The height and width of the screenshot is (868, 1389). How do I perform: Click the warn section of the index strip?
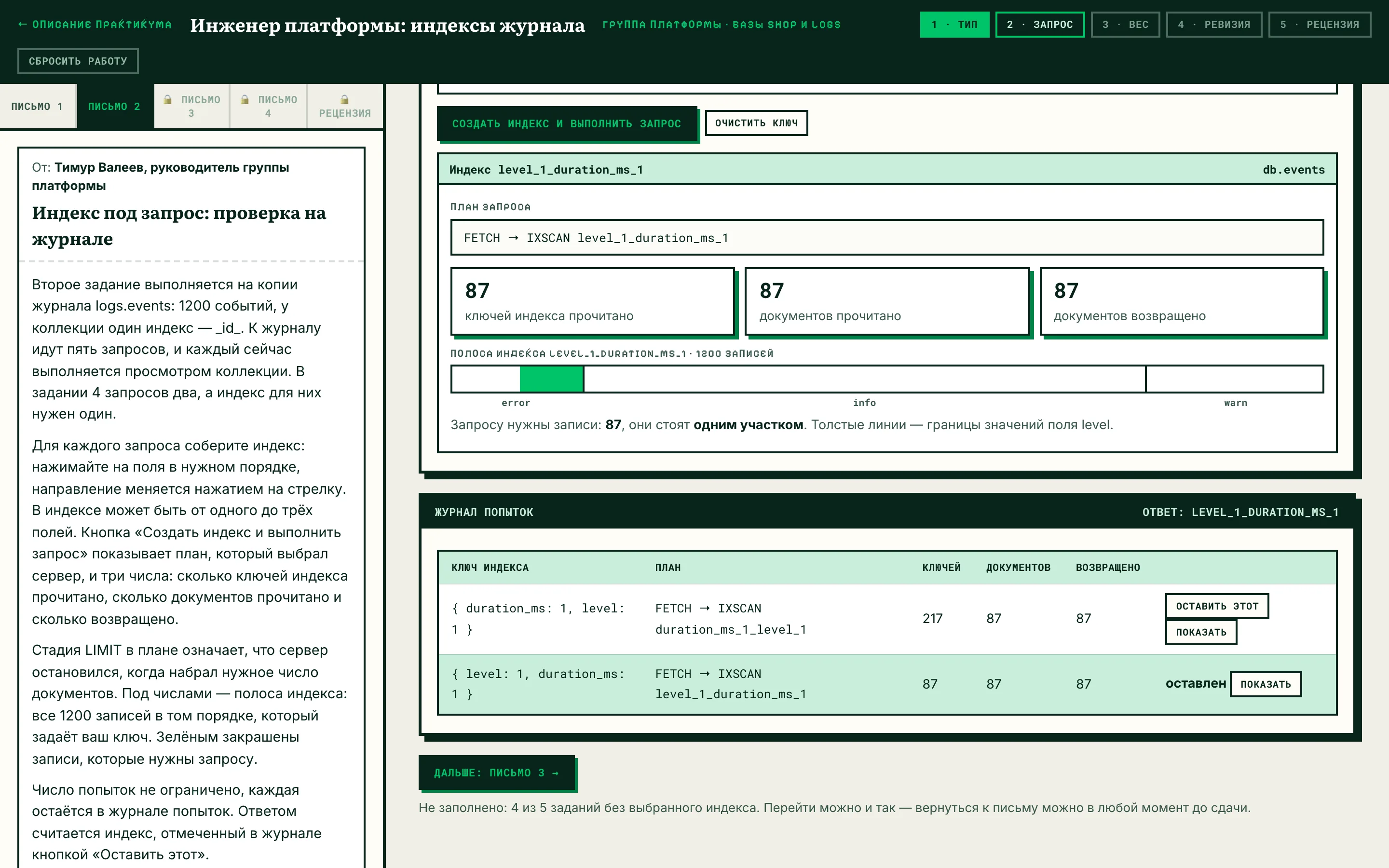tap(1235, 379)
